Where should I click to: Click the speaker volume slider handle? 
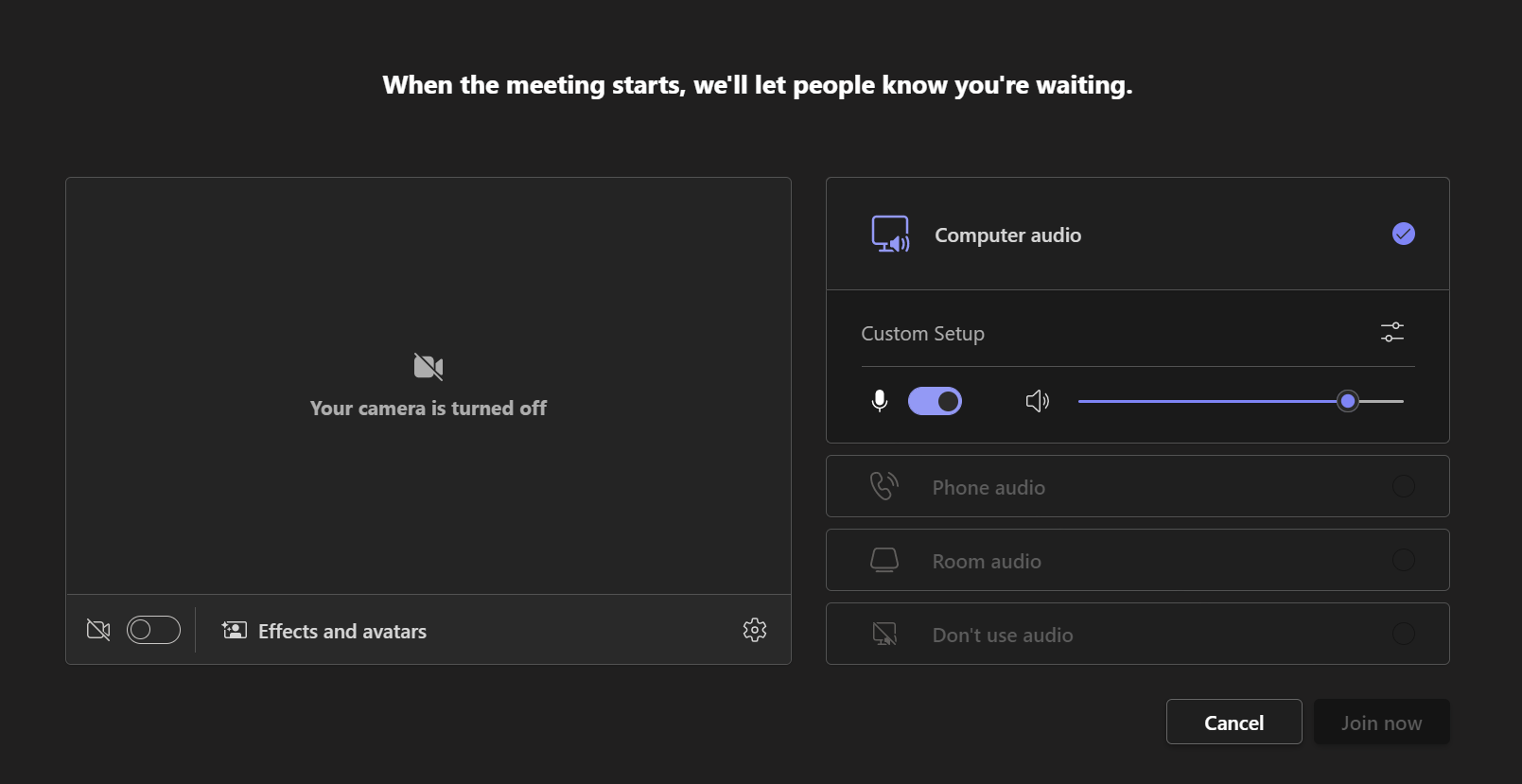click(x=1348, y=401)
